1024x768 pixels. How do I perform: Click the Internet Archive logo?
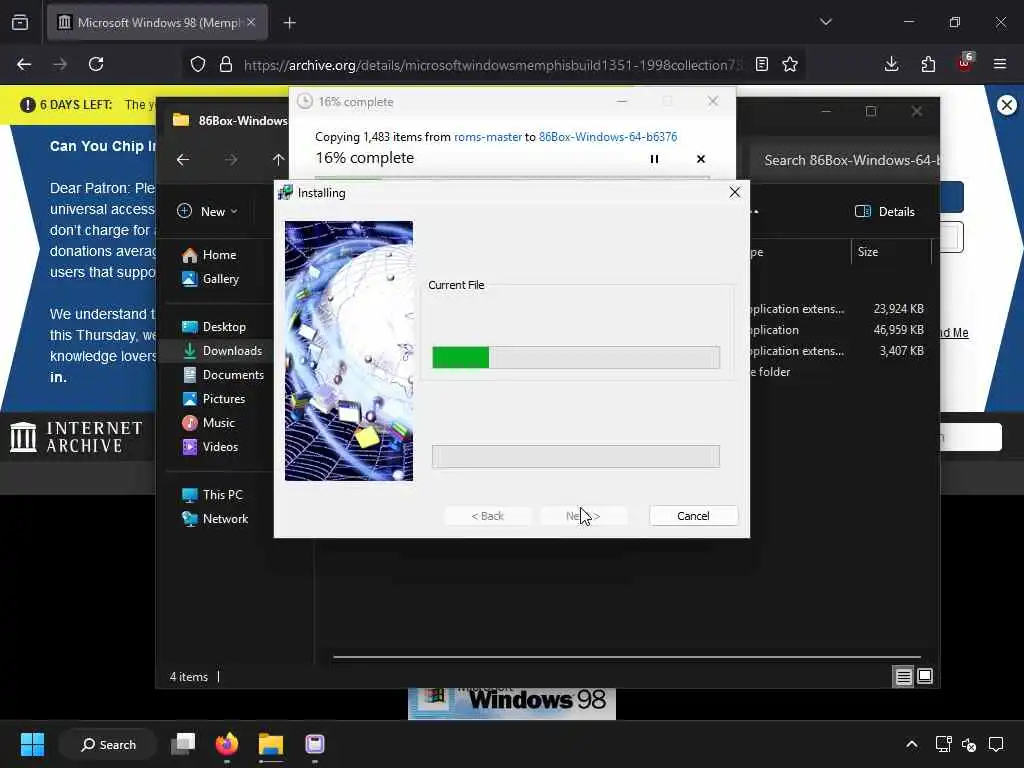77,436
